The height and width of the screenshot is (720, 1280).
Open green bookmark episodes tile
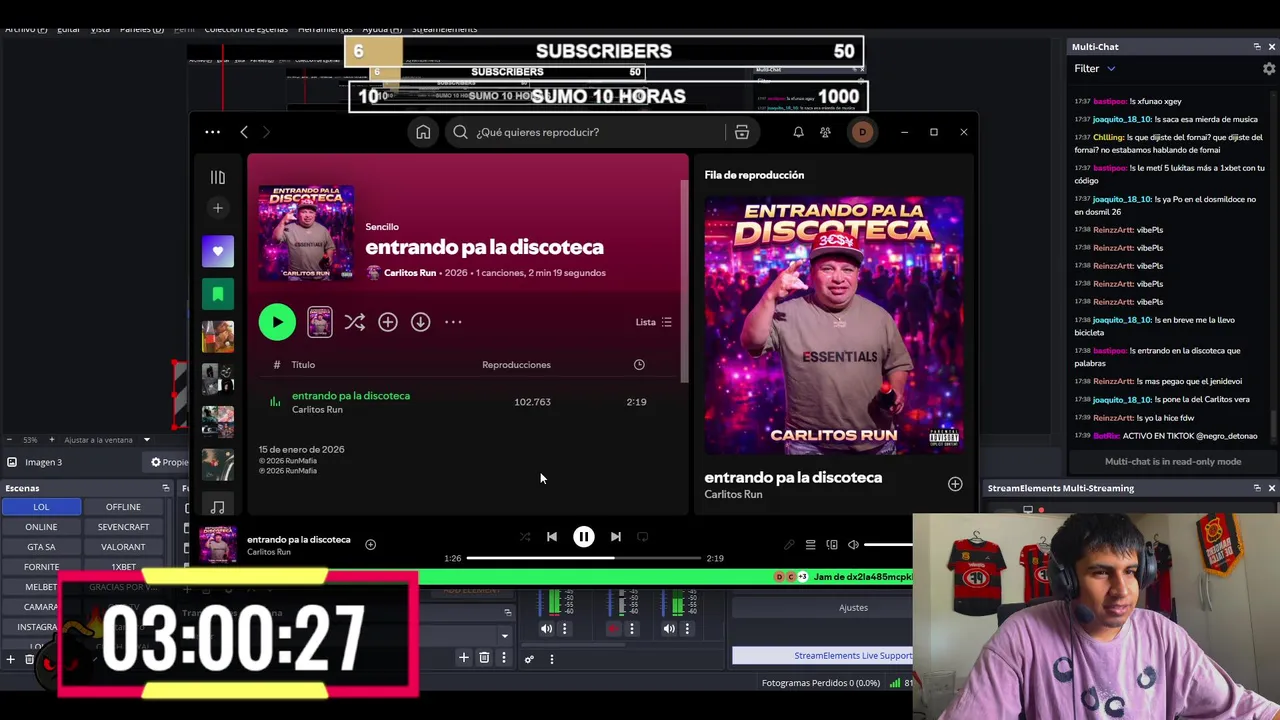[x=217, y=294]
